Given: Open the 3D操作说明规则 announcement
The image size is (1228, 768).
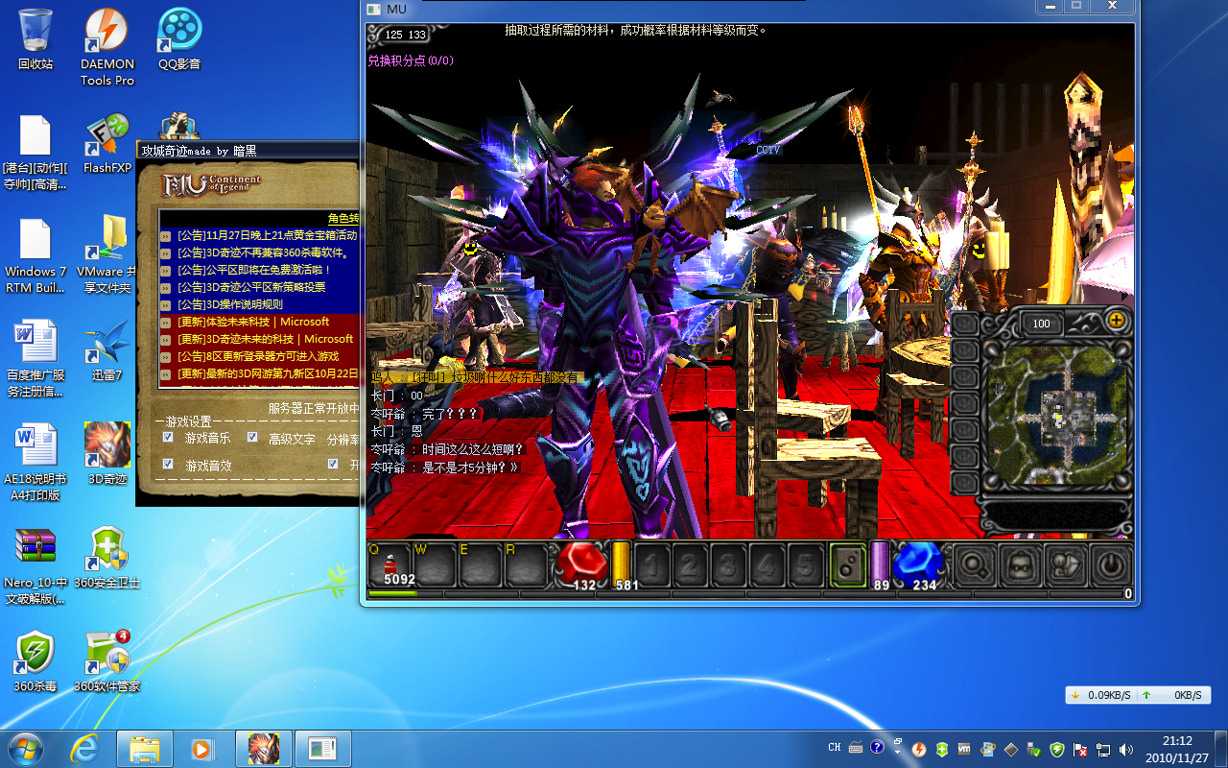Looking at the screenshot, I should point(230,304).
